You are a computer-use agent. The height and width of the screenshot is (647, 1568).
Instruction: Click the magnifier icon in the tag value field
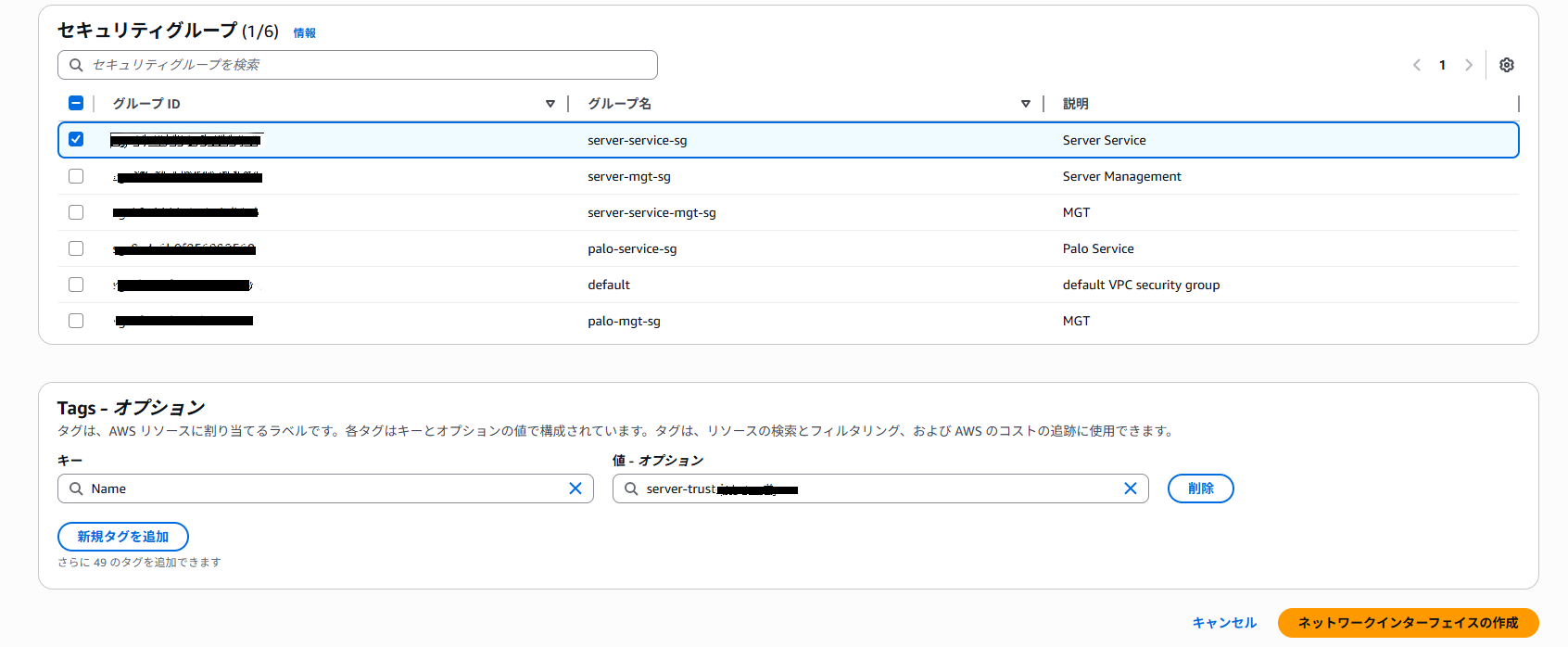coord(631,488)
